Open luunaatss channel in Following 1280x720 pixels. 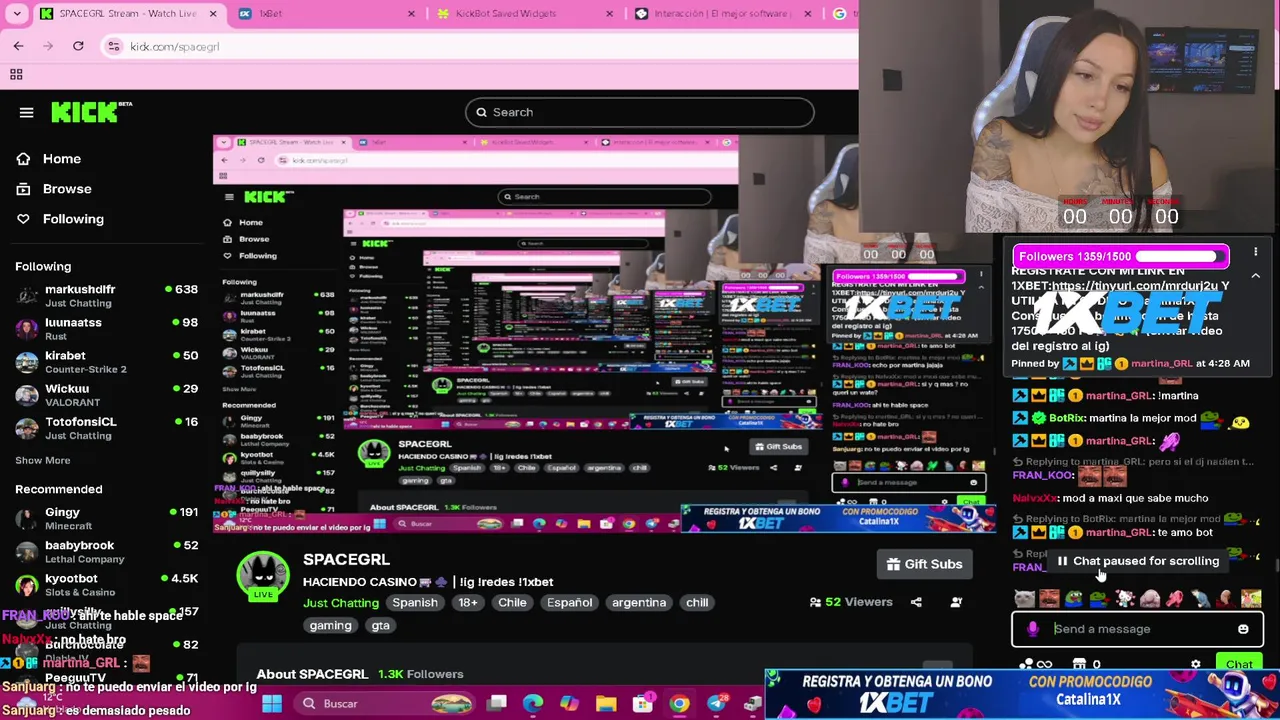click(107, 329)
